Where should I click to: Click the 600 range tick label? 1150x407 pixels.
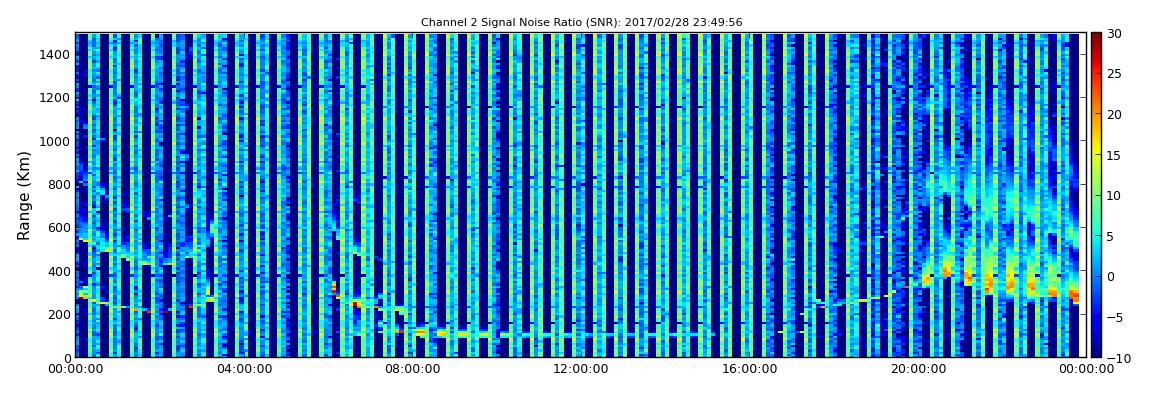(59, 228)
